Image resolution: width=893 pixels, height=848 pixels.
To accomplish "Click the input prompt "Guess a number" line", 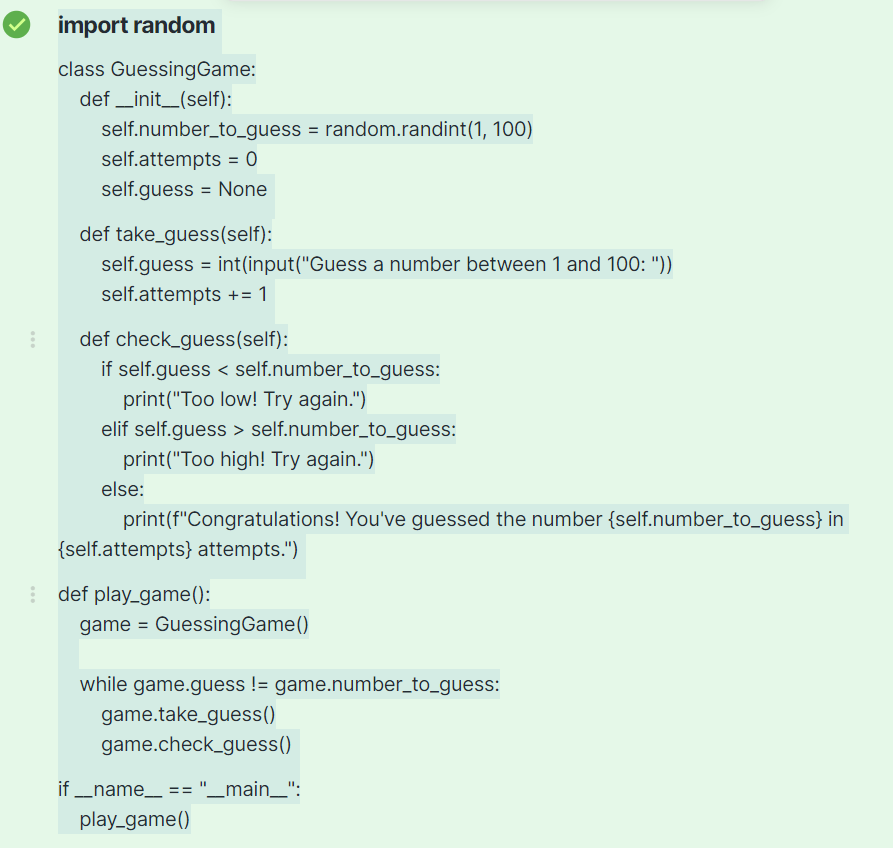I will [386, 265].
